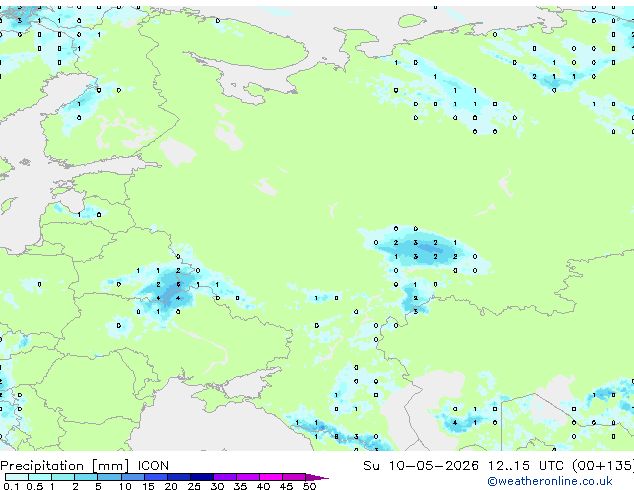634x490 pixels.
Task: Select the 35–40 mm magenta legend swatch
Action: [247, 477]
